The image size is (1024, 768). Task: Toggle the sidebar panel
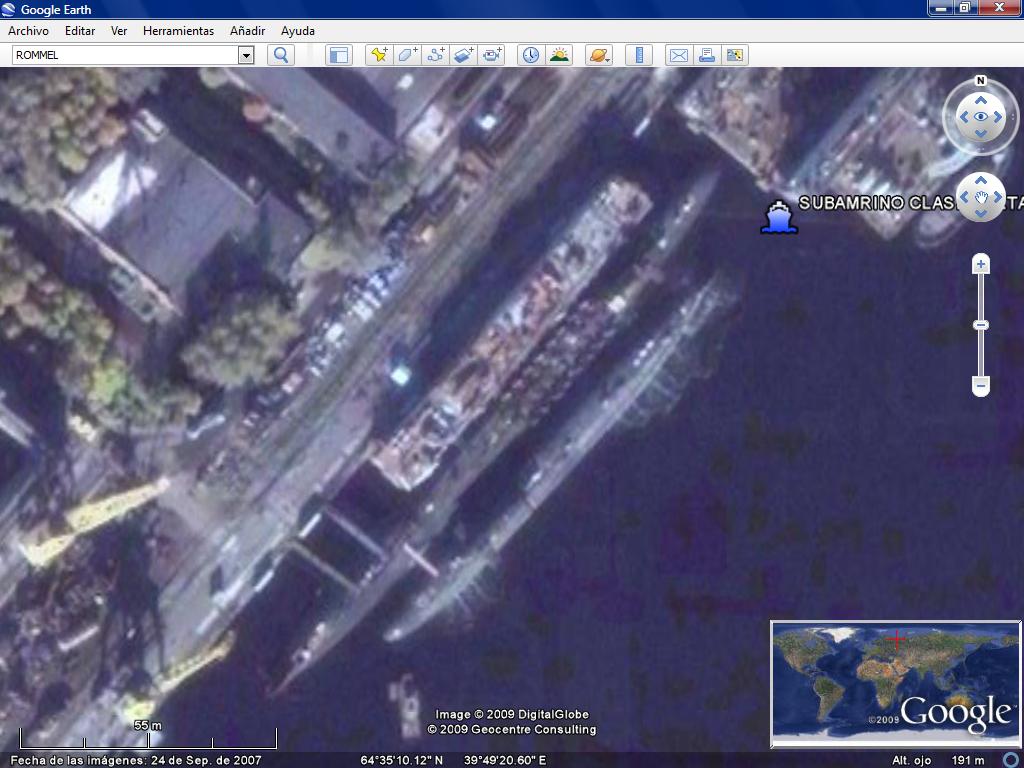[x=339, y=55]
